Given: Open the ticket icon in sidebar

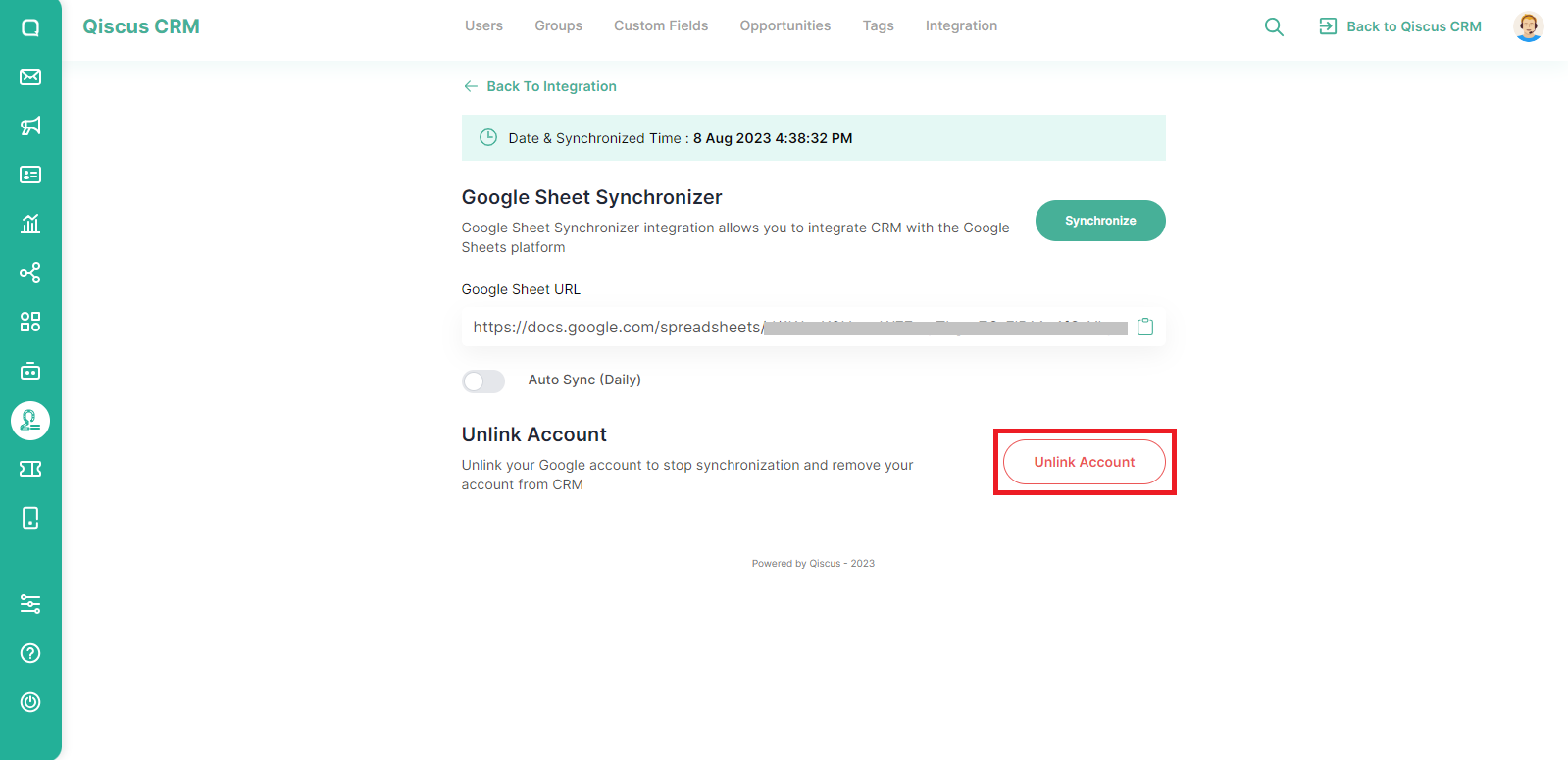Looking at the screenshot, I should coord(30,469).
